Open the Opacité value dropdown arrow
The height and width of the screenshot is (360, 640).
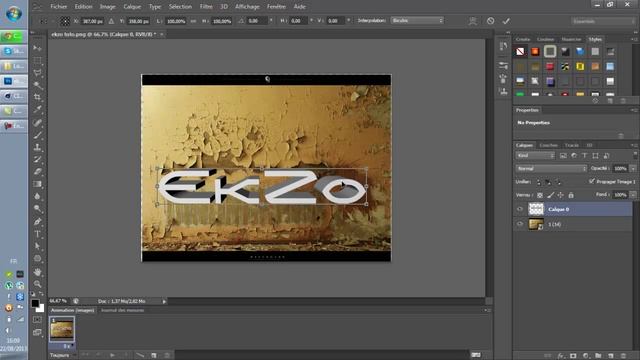(x=633, y=168)
